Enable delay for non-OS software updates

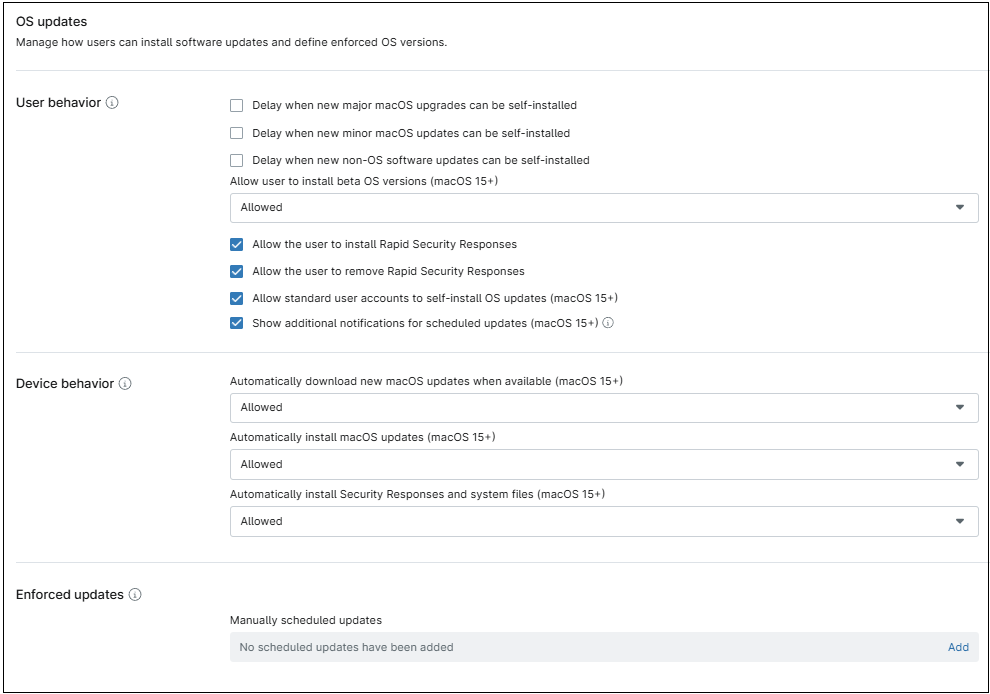pyautogui.click(x=235, y=159)
